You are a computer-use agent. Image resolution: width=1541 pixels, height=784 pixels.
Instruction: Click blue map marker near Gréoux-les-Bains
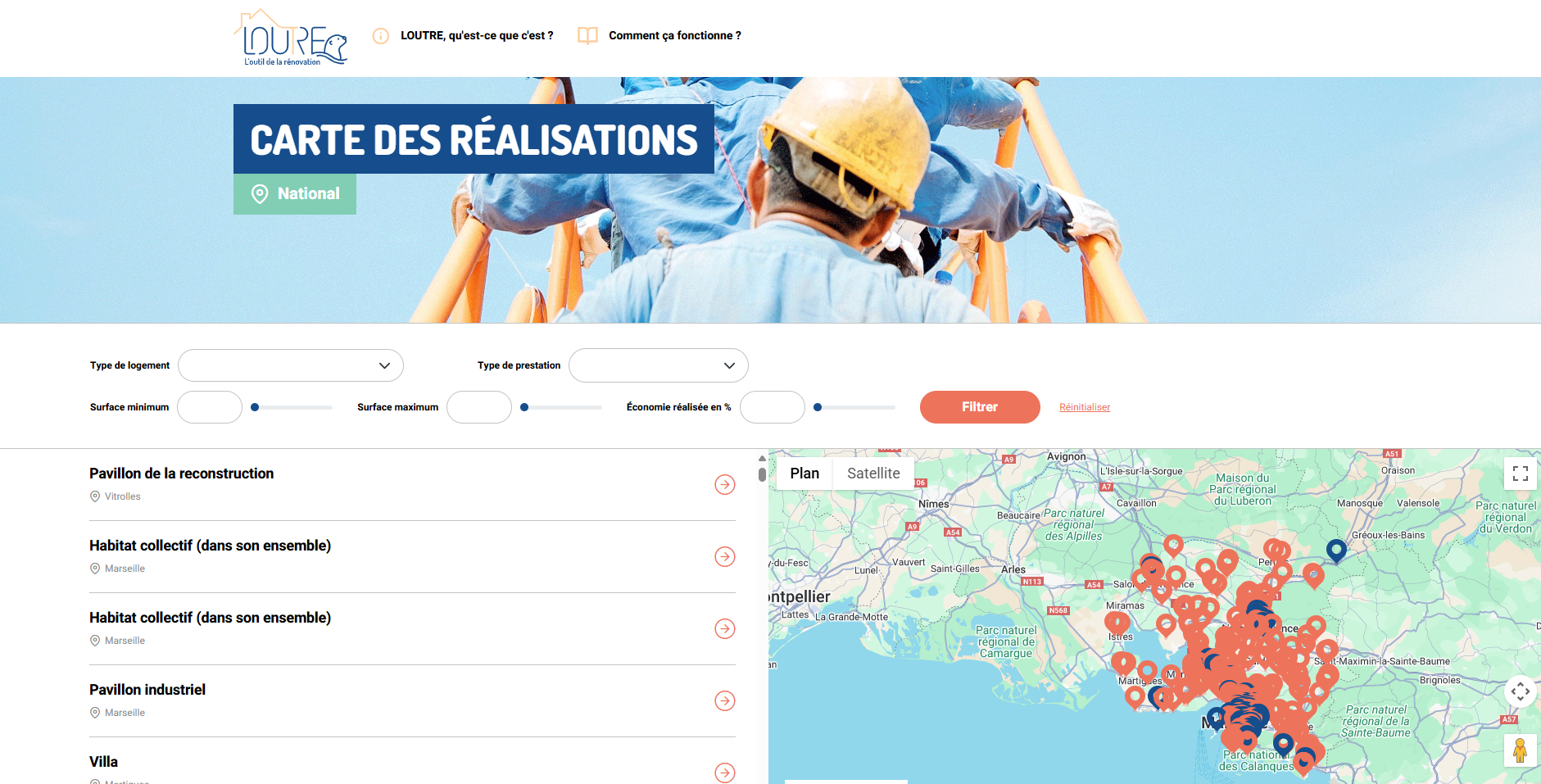click(1336, 550)
